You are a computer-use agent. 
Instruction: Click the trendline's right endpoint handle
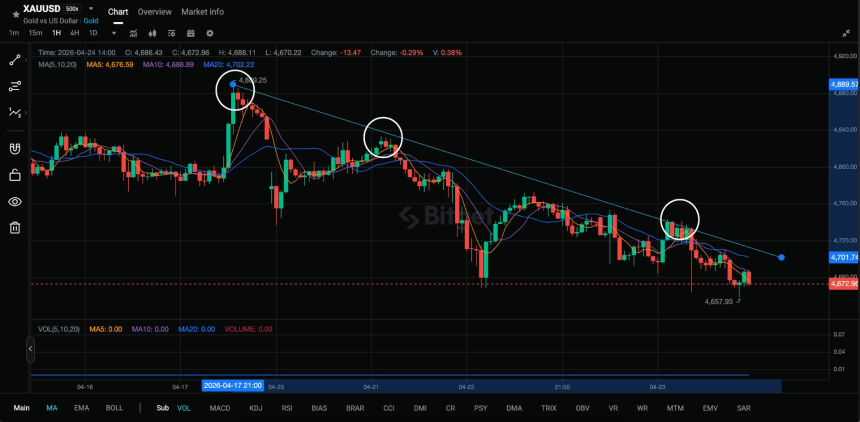pos(781,257)
